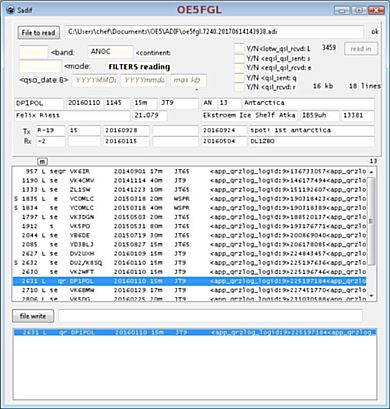Click the distance field showing 13381

(357, 116)
